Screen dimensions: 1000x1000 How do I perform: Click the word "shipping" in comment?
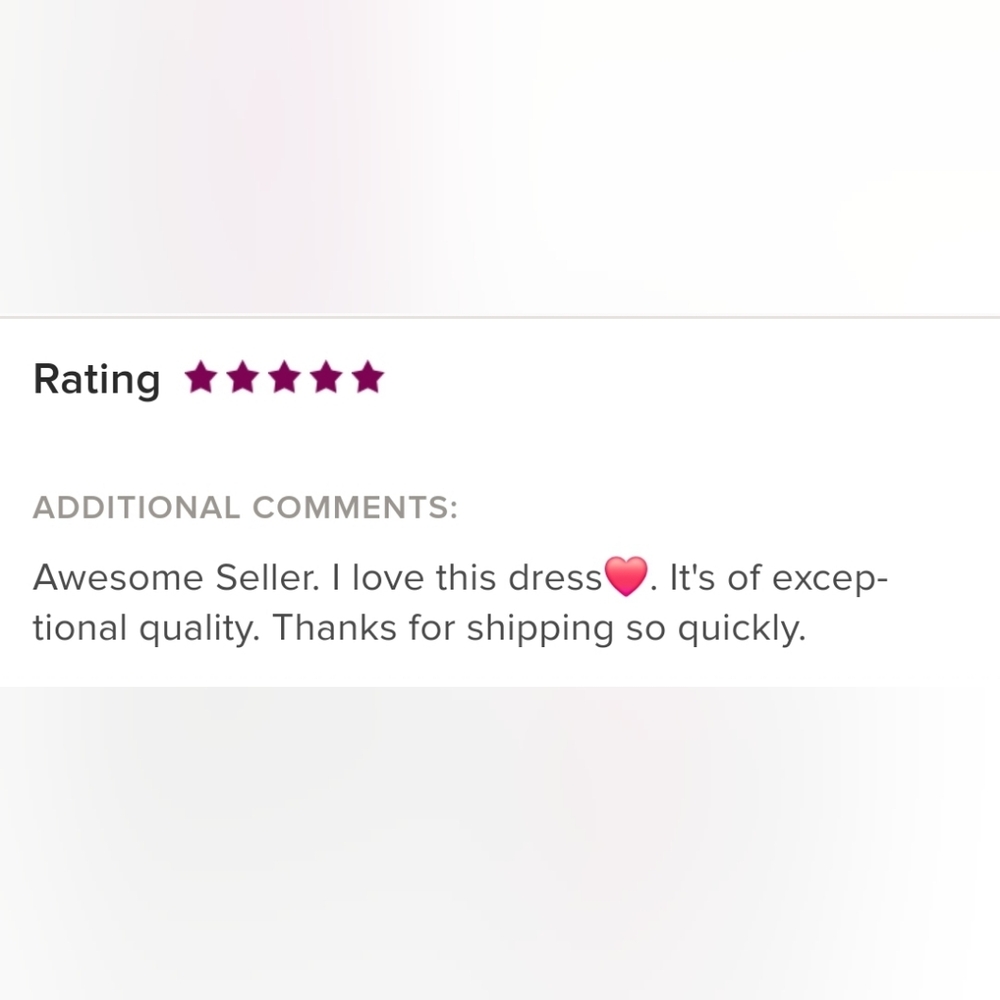tap(540, 630)
